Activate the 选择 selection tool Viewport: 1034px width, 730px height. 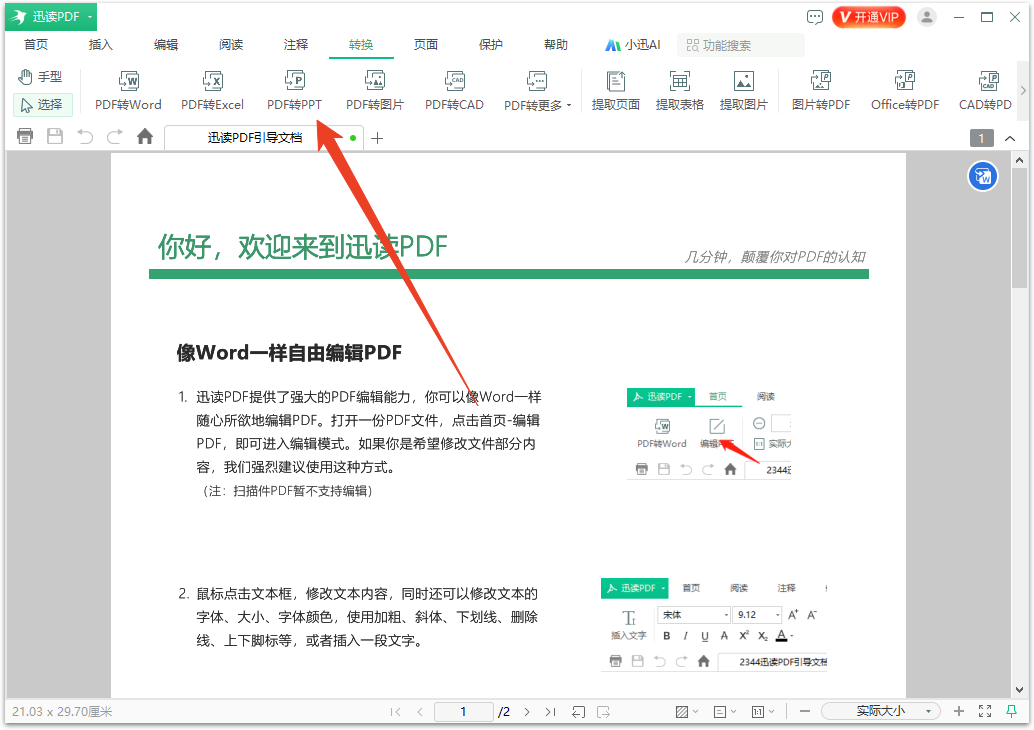coord(41,104)
